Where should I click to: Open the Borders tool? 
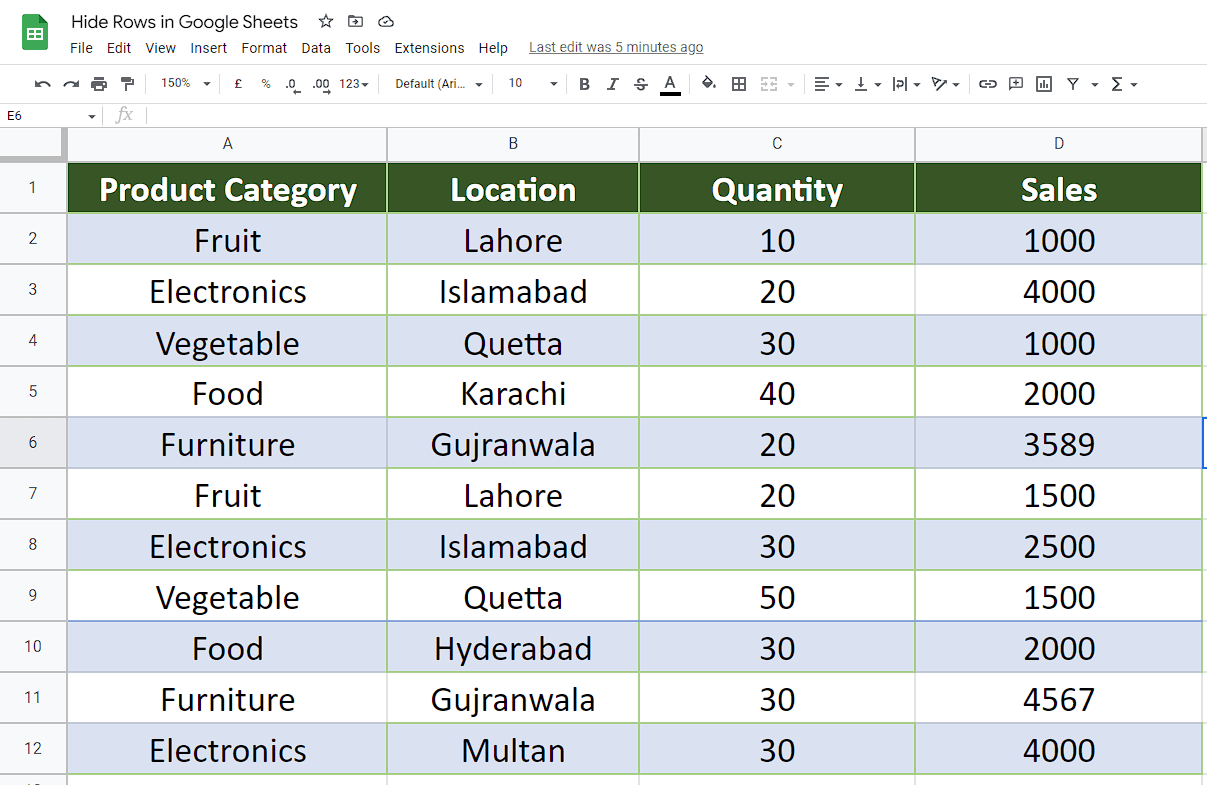[739, 84]
